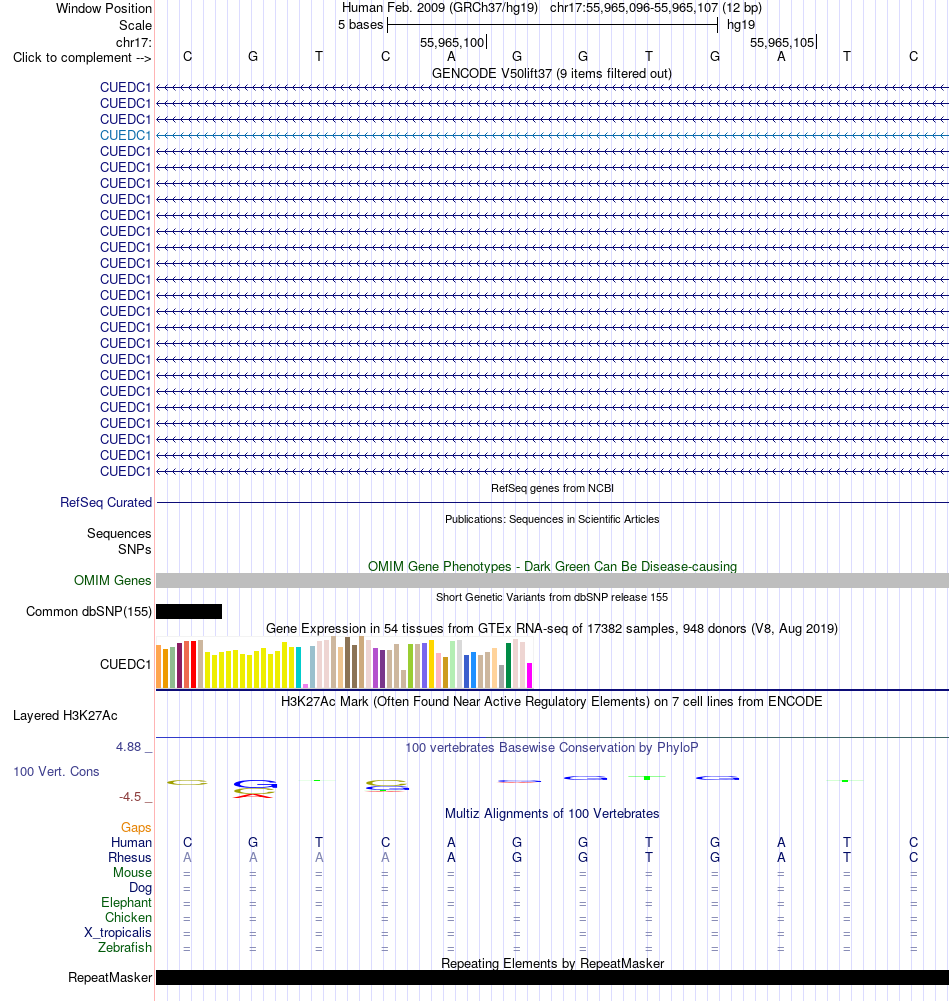Image resolution: width=950 pixels, height=1001 pixels.
Task: Click the 55,965,100 coordinate marker
Action: (452, 43)
